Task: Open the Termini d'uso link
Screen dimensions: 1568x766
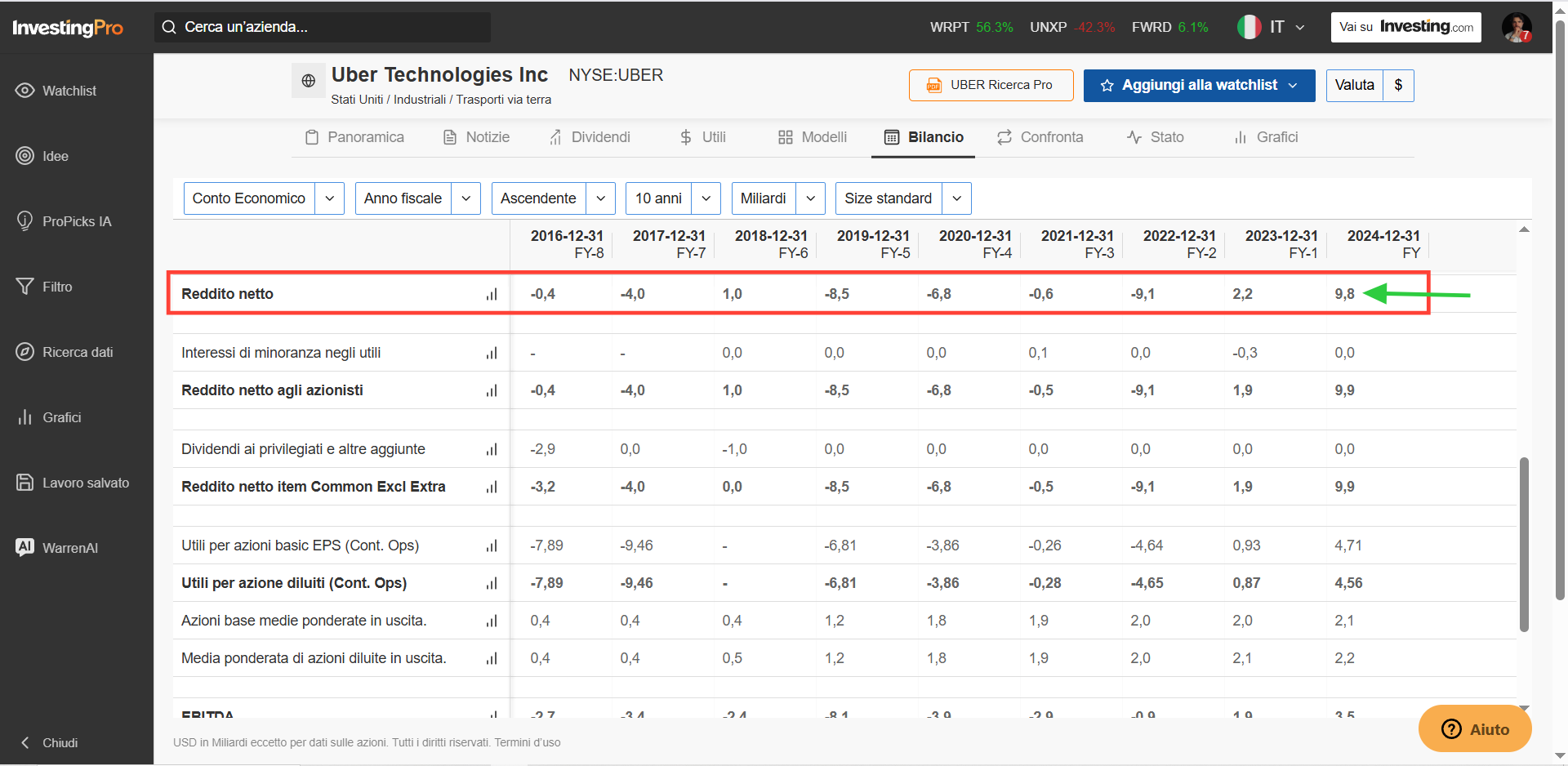Action: (x=528, y=742)
